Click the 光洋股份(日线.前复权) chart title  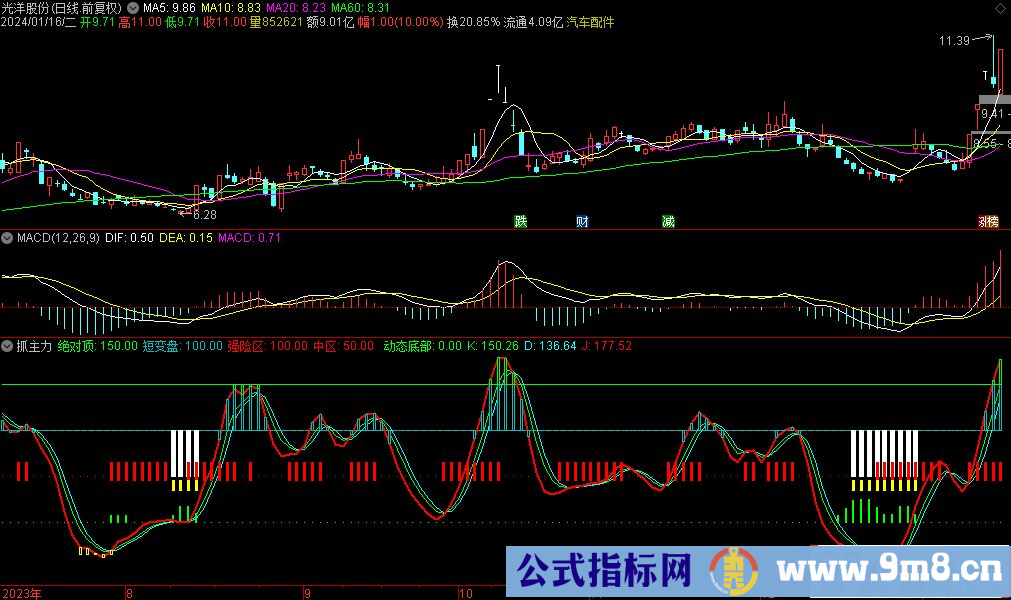pos(61,8)
